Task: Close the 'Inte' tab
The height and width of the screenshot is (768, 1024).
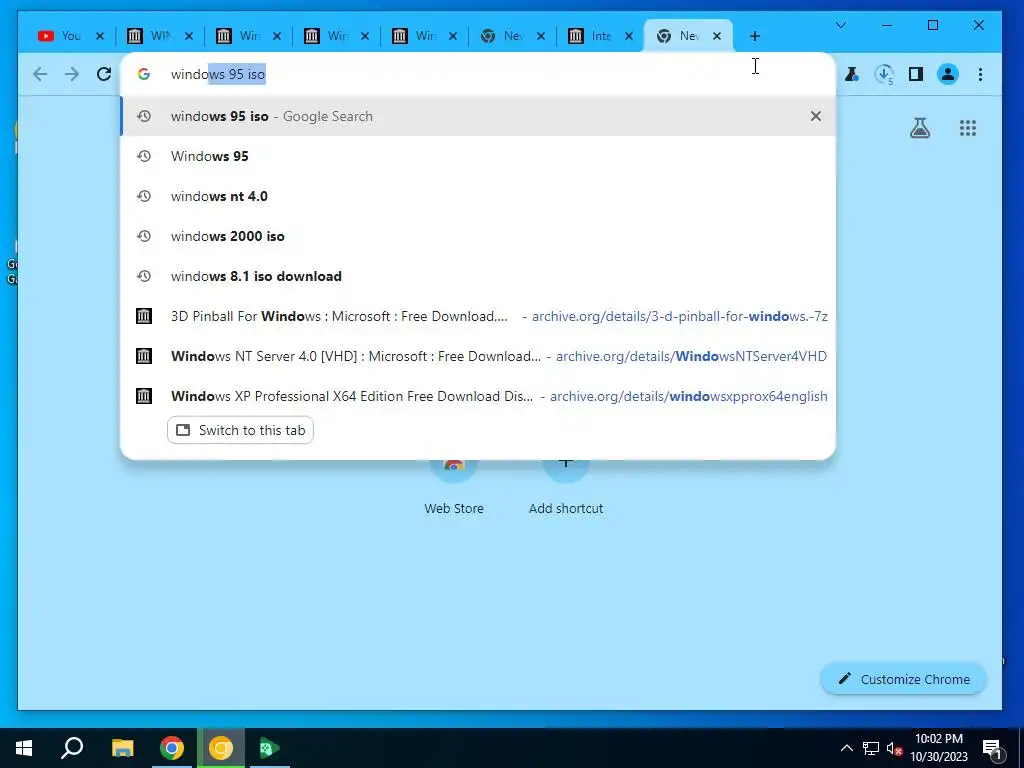Action: coord(629,36)
